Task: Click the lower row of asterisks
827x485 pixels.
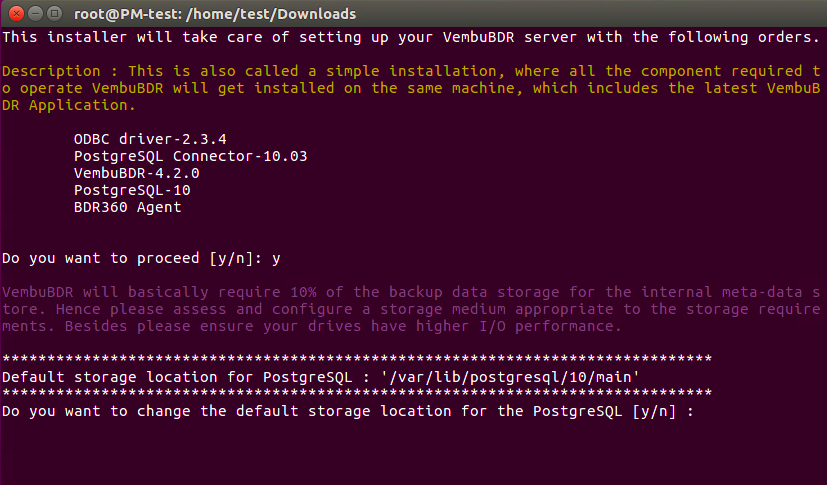Action: [357, 394]
